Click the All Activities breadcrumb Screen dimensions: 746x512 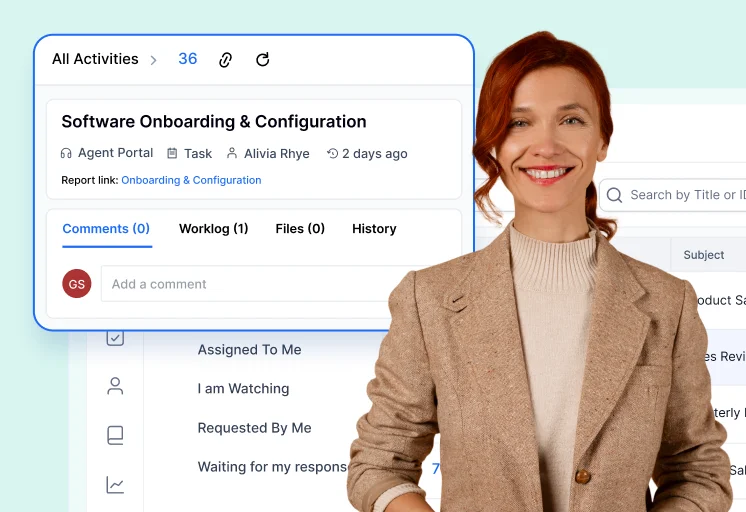click(95, 59)
